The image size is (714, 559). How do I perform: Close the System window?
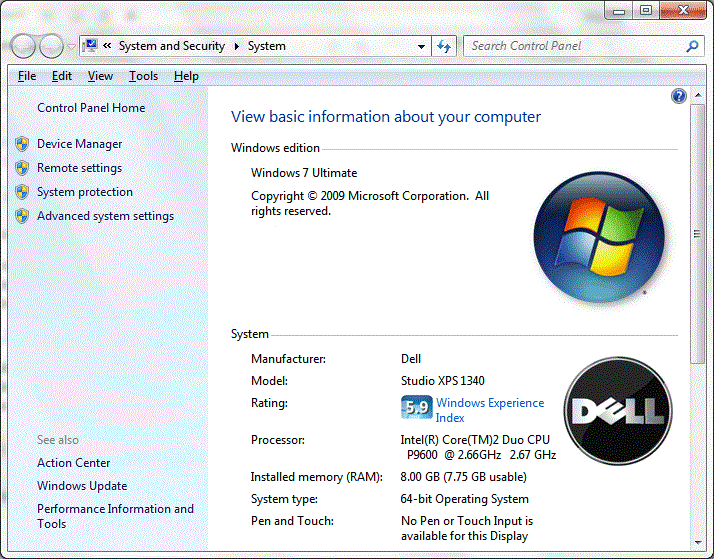tap(683, 10)
